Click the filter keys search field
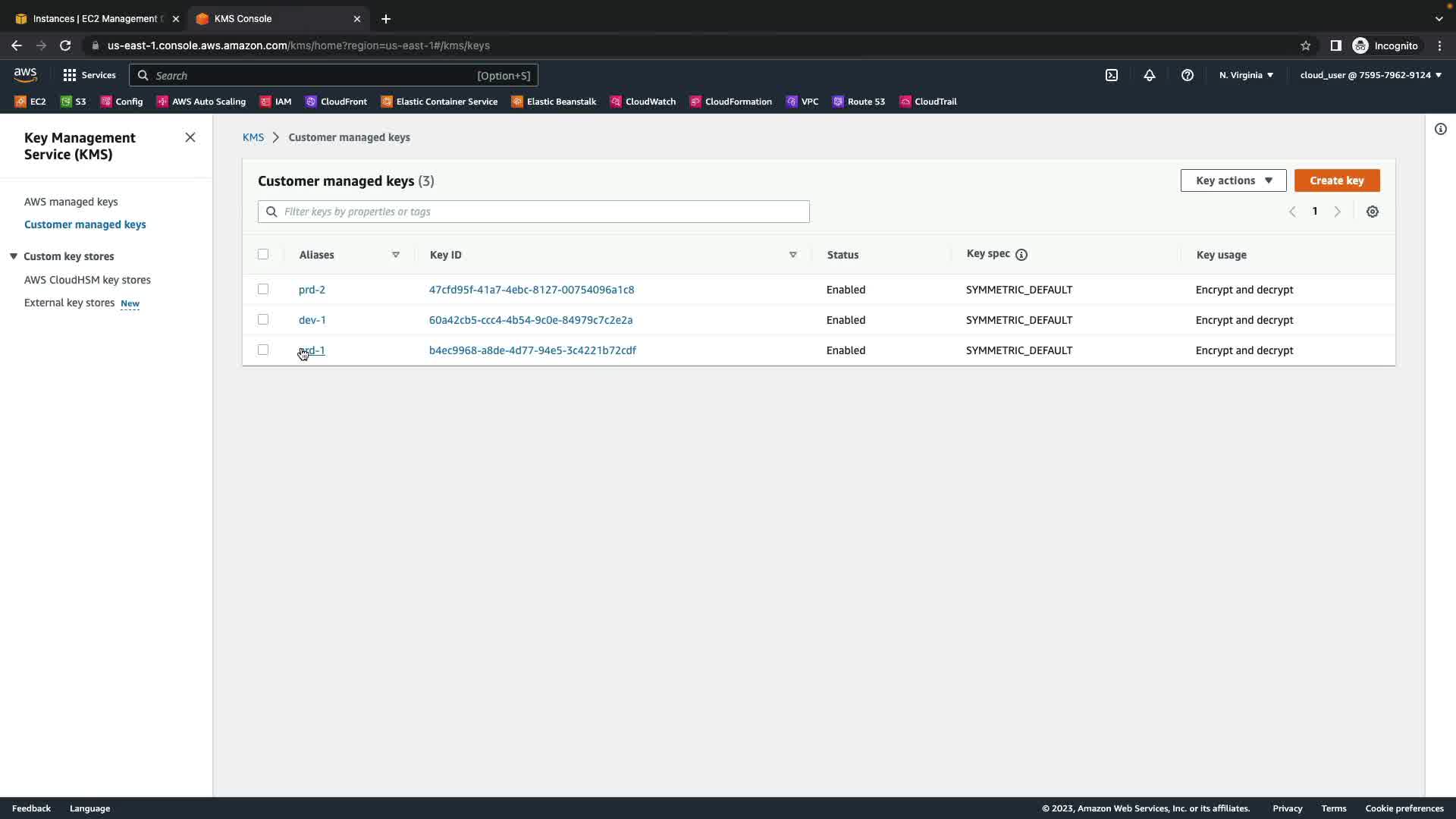The image size is (1456, 819). point(533,212)
